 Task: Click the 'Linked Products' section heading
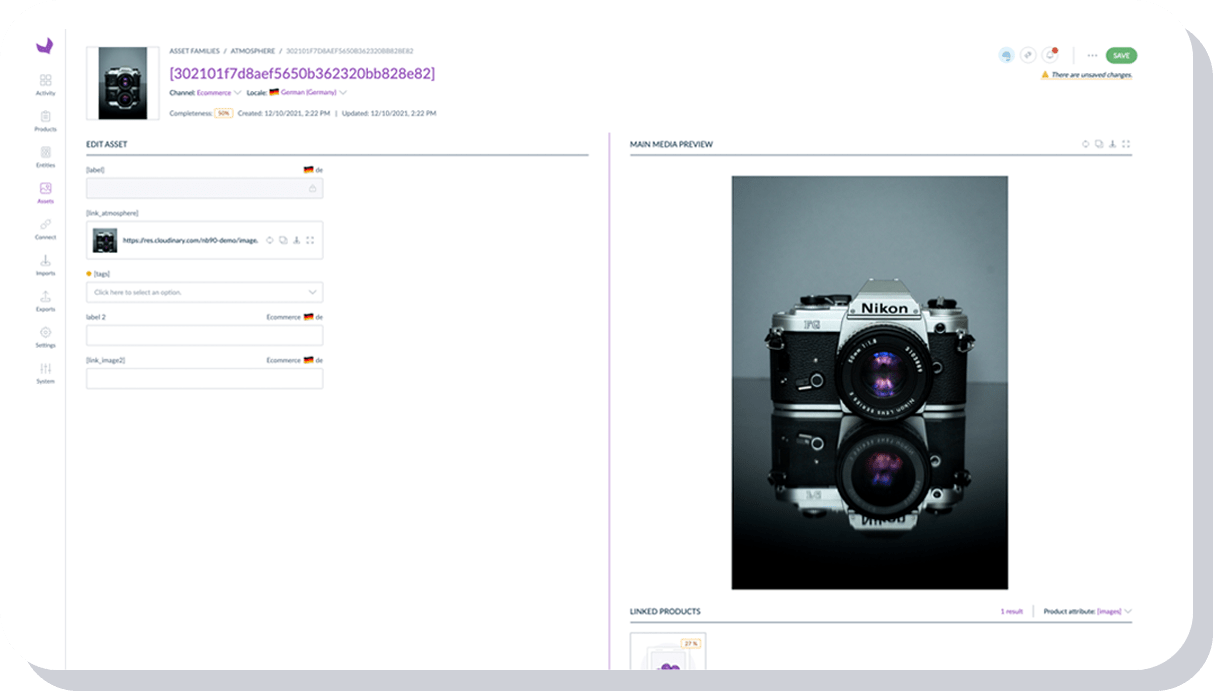665,611
